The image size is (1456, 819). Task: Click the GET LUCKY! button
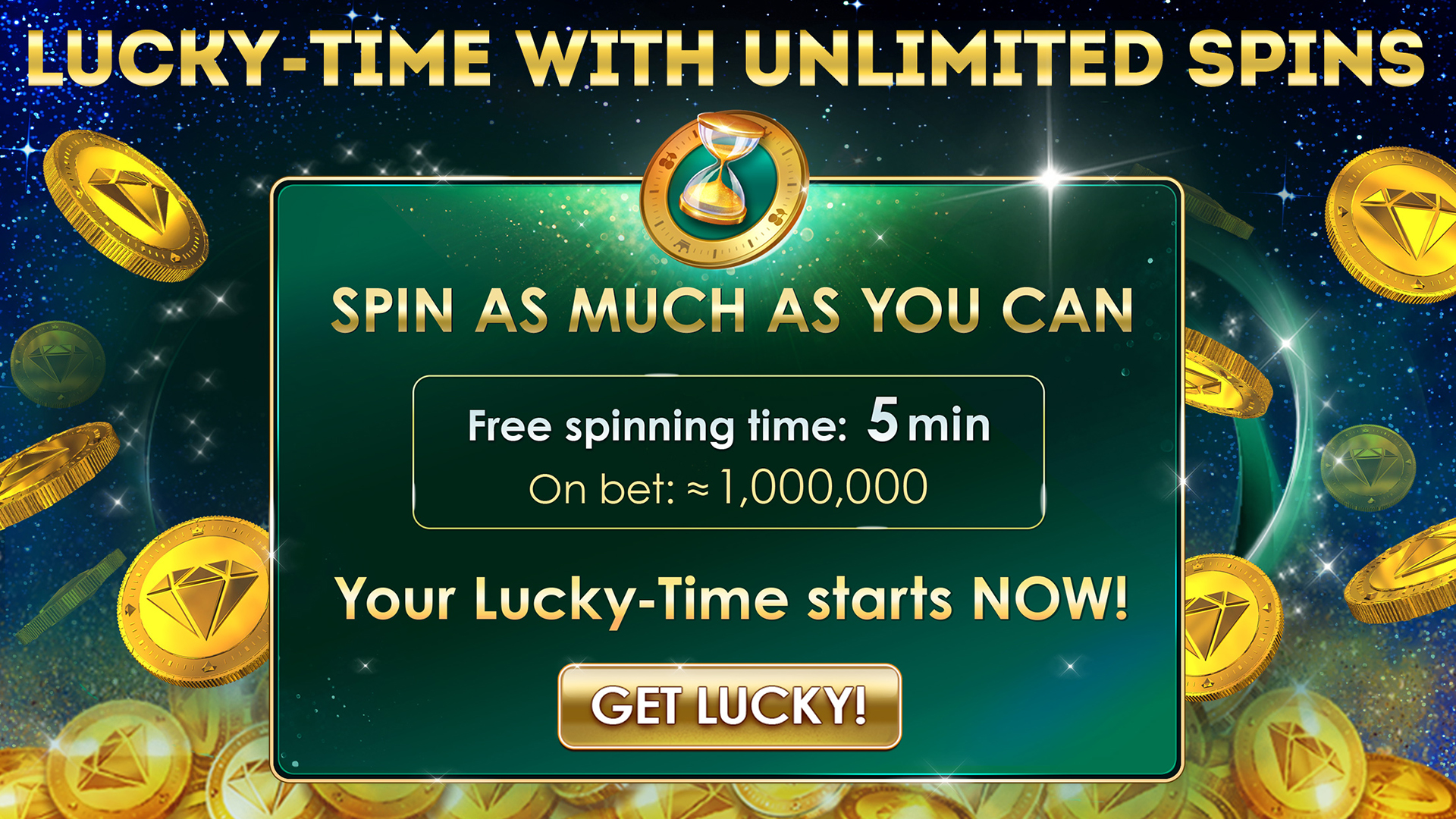pyautogui.click(x=730, y=706)
